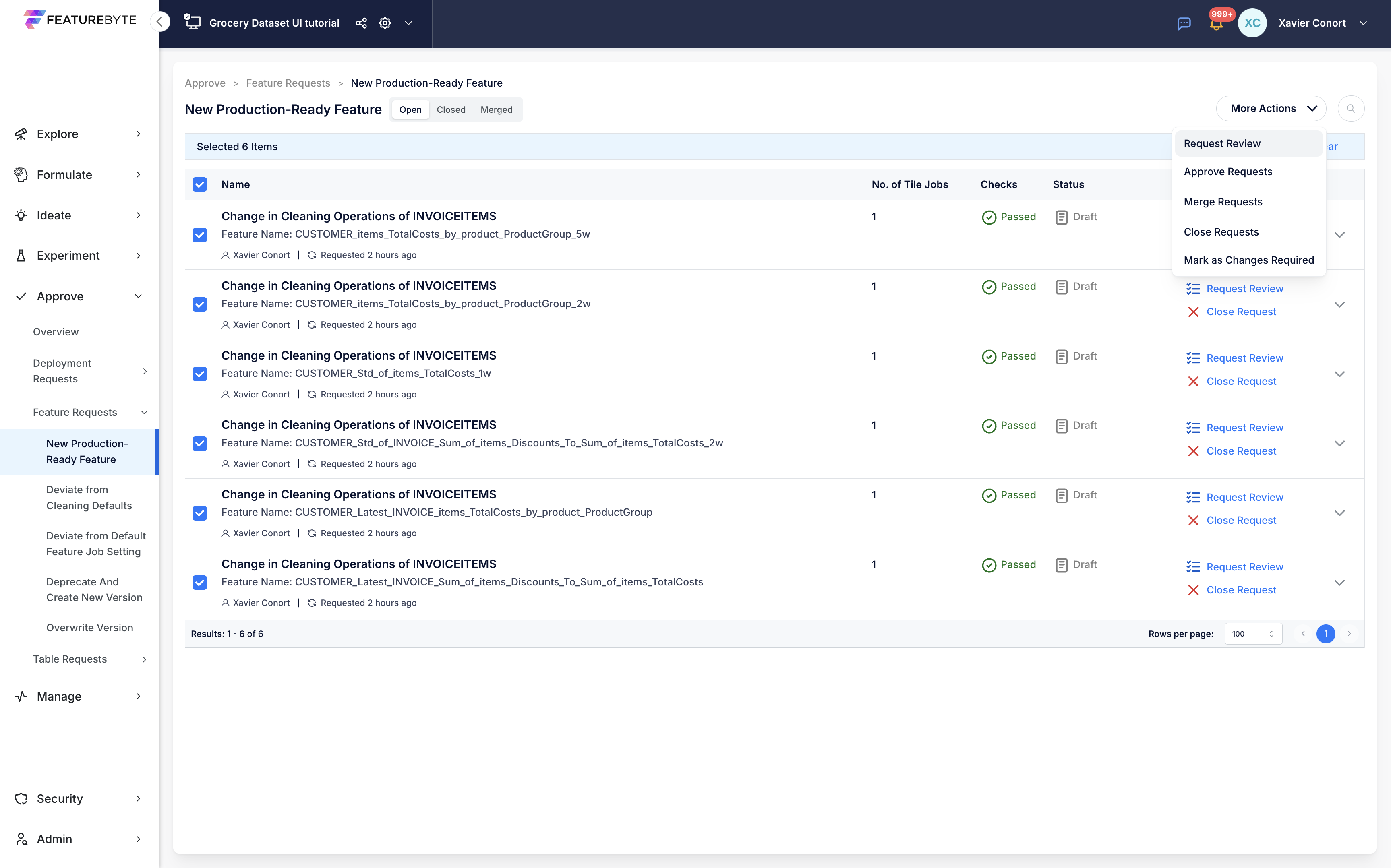Image resolution: width=1391 pixels, height=868 pixels.
Task: Uncheck the Std_of_INVOICE Discounts 2w row
Action: coord(199,443)
